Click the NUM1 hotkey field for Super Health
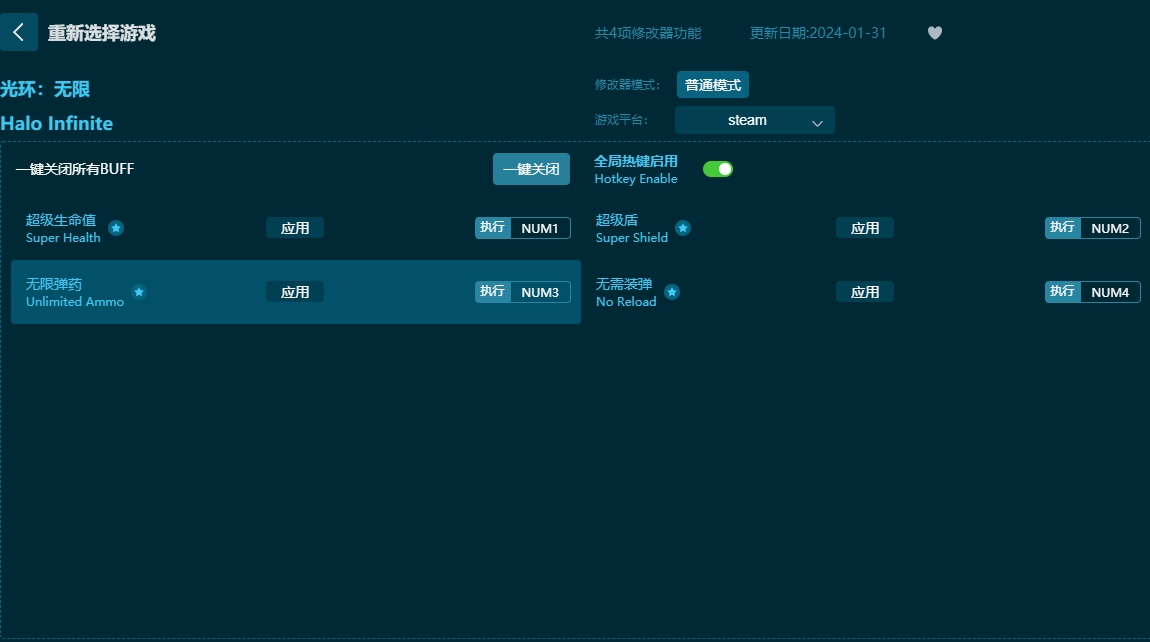Image resolution: width=1150 pixels, height=642 pixels. click(x=539, y=227)
